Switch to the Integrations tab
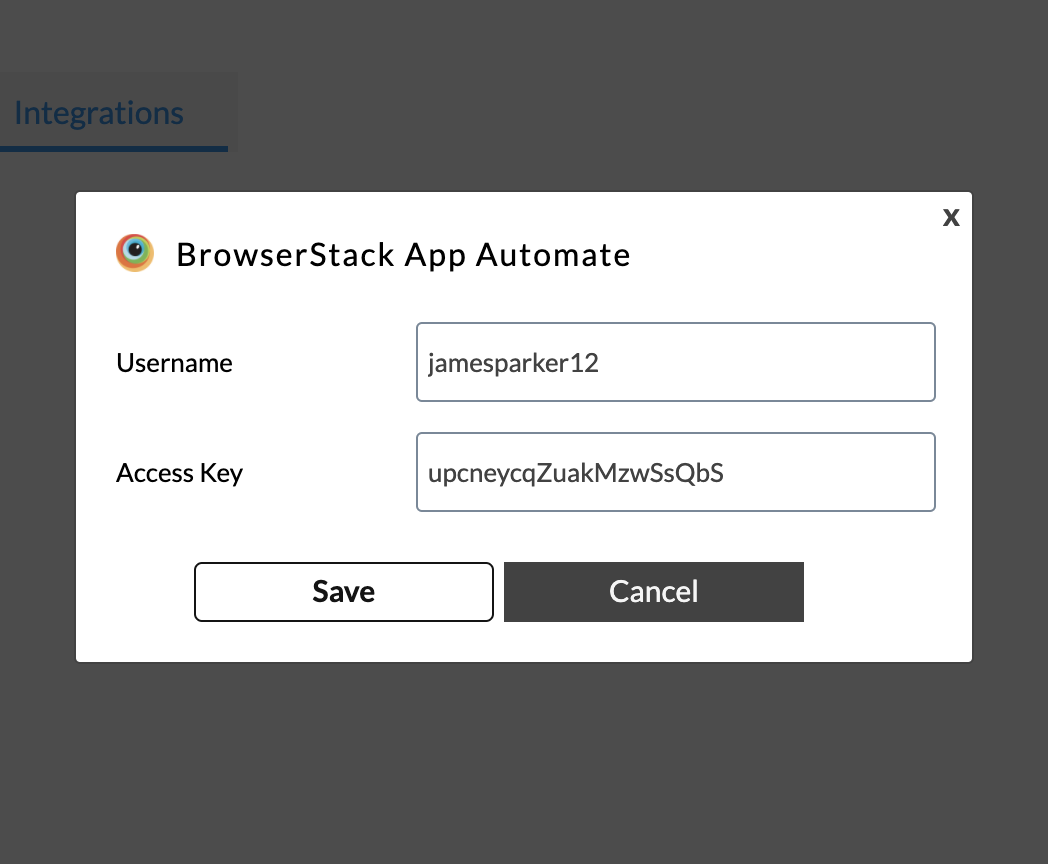Viewport: 1048px width, 864px height. click(99, 113)
